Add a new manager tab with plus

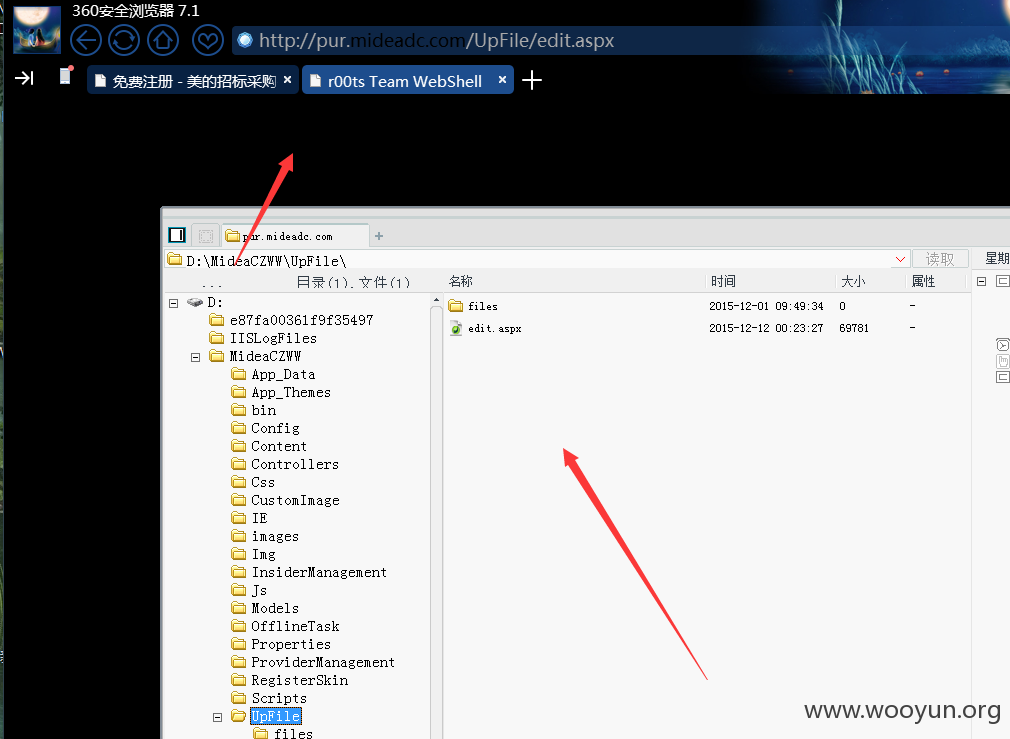[x=379, y=236]
